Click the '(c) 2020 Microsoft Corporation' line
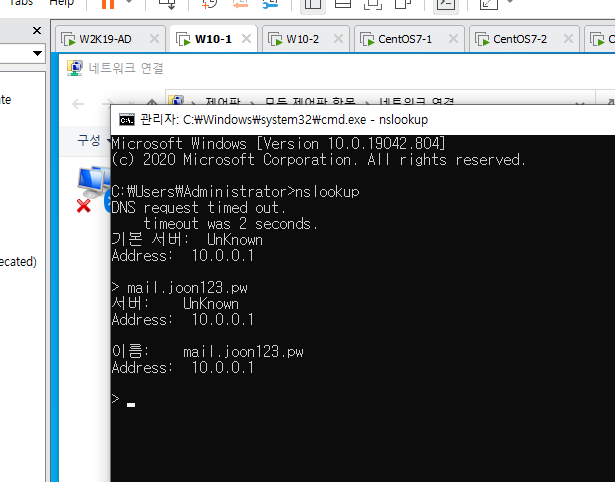Viewport: 615px width, 482px height. (318, 160)
